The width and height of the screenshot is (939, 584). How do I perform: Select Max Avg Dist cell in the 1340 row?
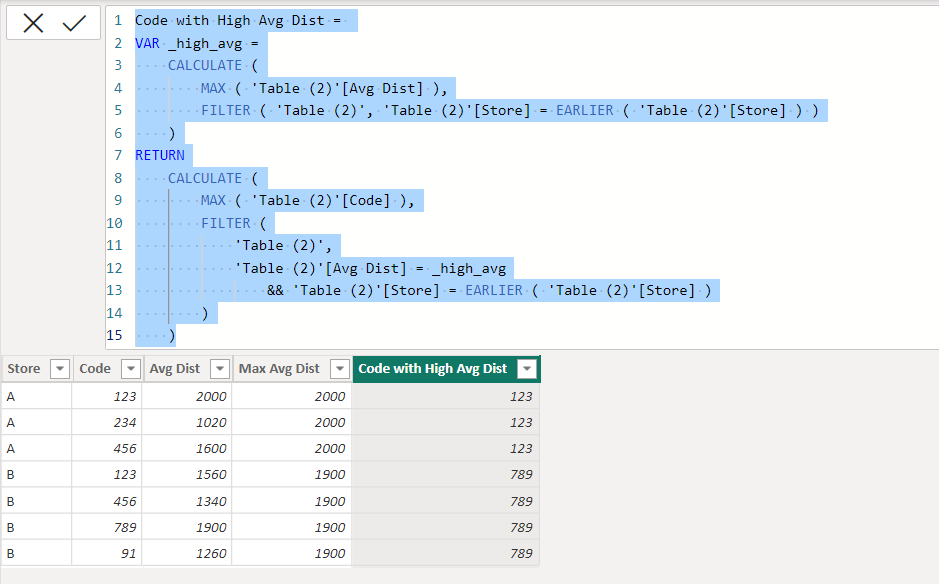tap(292, 501)
